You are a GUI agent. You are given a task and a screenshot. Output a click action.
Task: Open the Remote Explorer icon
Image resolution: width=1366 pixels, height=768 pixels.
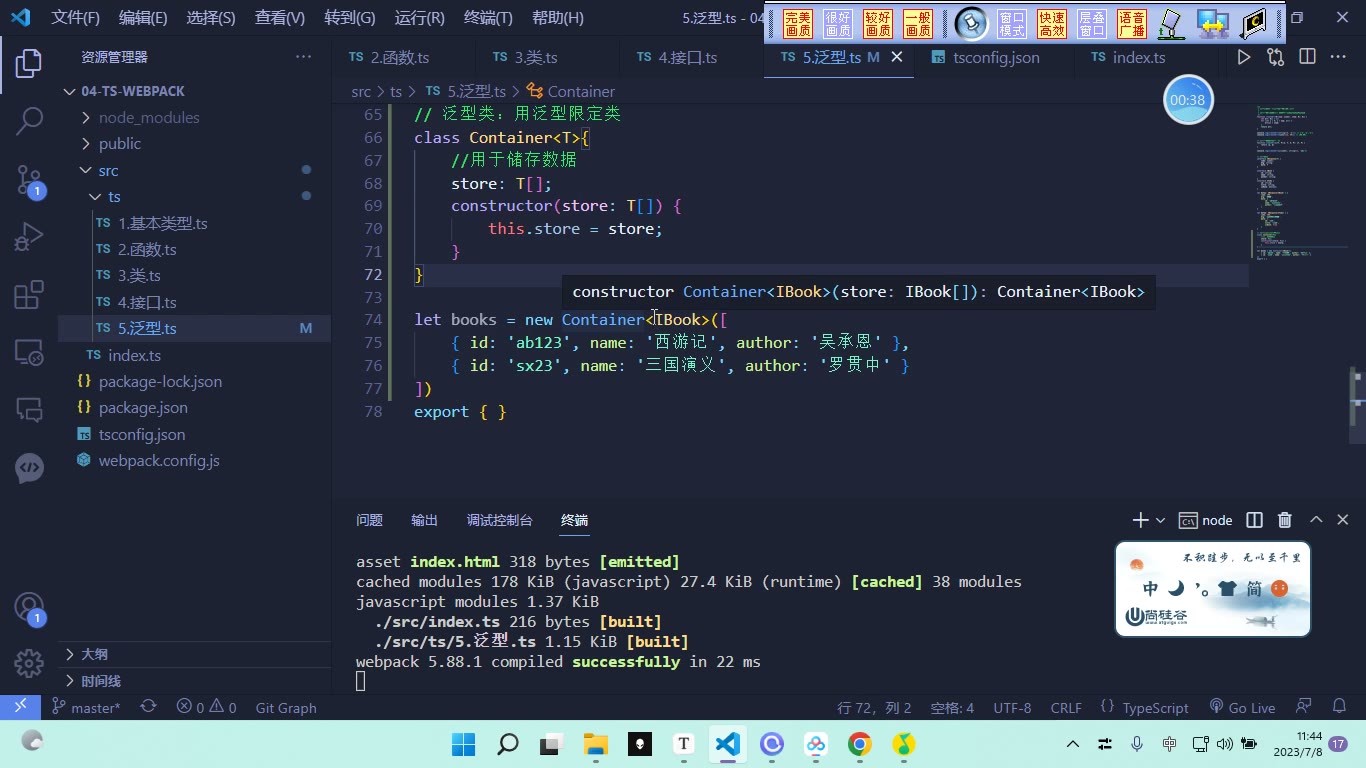coord(29,352)
